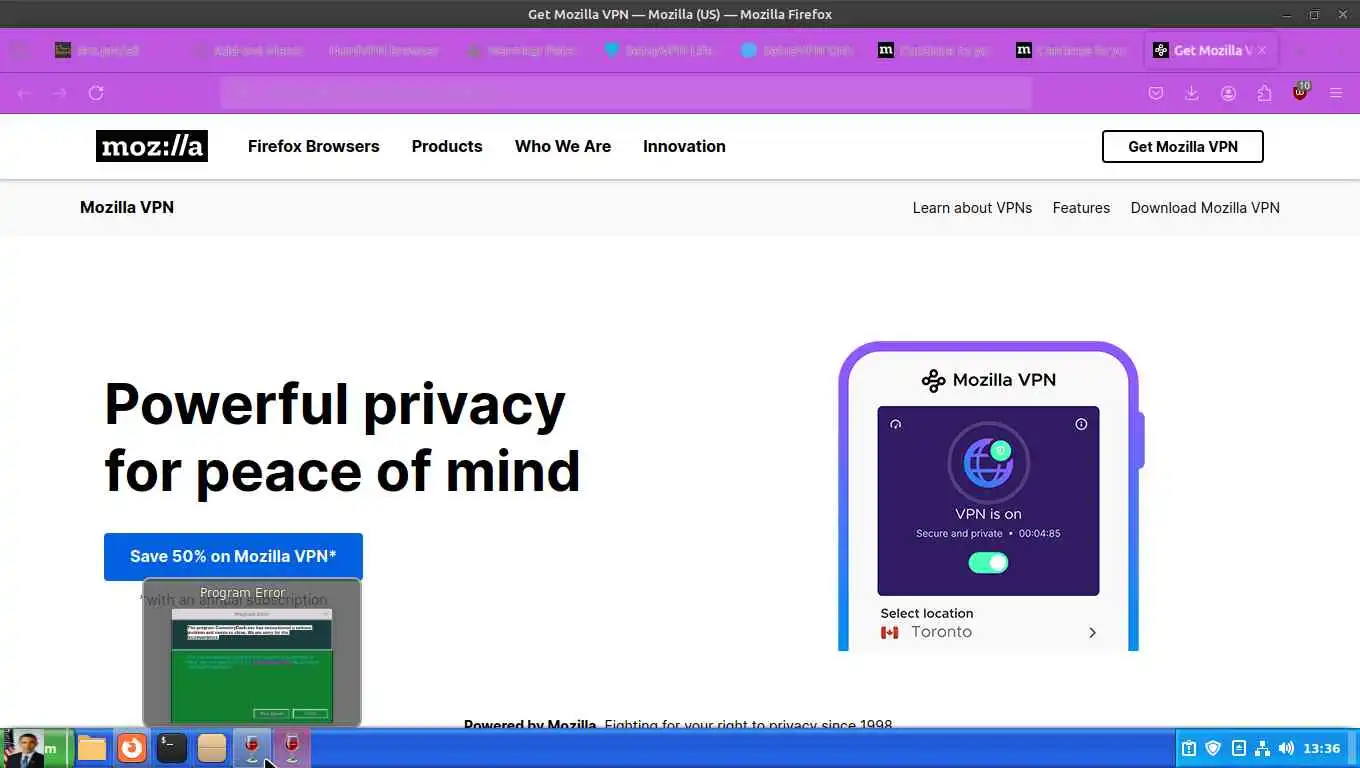Click the Canada flag next to Toronto
The image size is (1360, 768).
(889, 632)
